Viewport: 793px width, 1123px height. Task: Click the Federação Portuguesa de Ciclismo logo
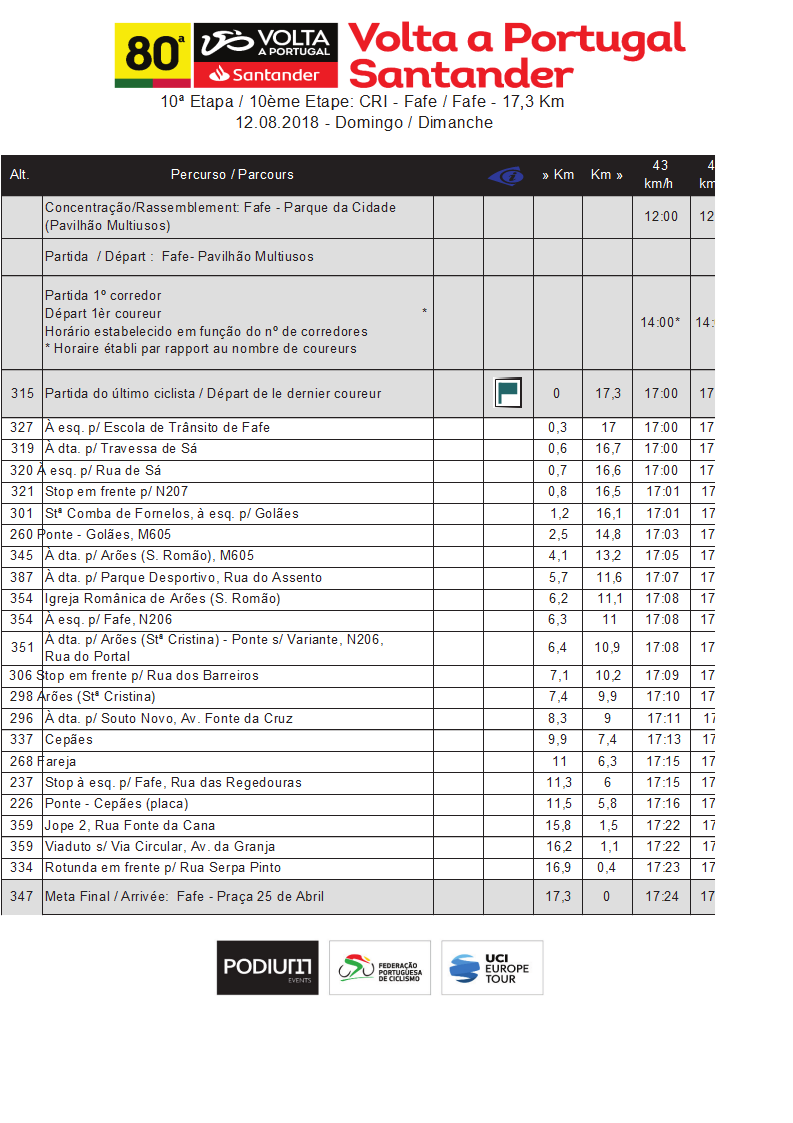(x=380, y=968)
